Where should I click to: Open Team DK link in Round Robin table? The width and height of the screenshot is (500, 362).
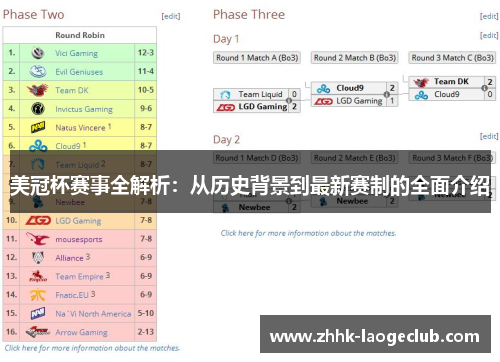click(72, 90)
